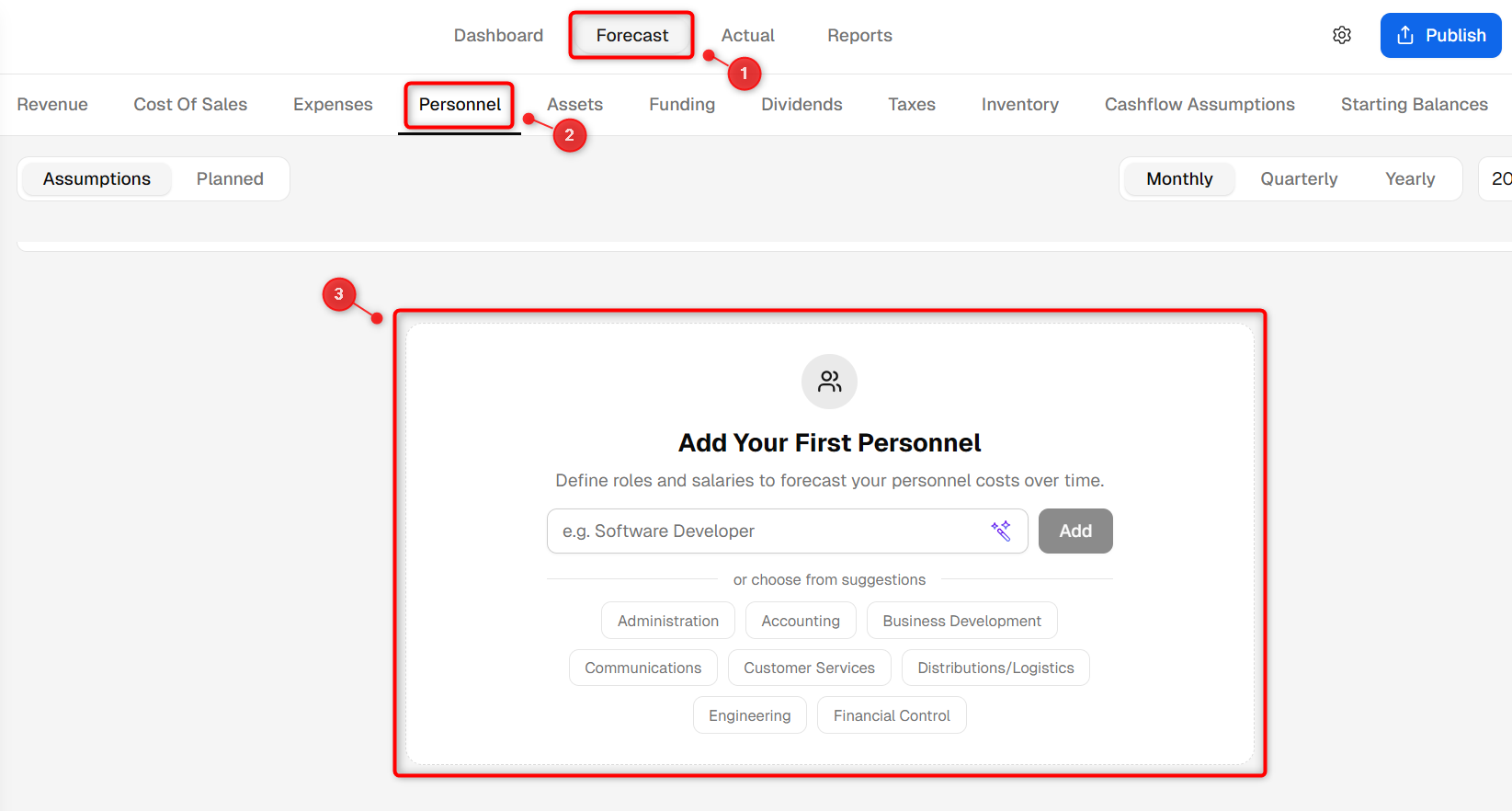Image resolution: width=1512 pixels, height=811 pixels.
Task: Click the Publish button
Action: [x=1440, y=35]
